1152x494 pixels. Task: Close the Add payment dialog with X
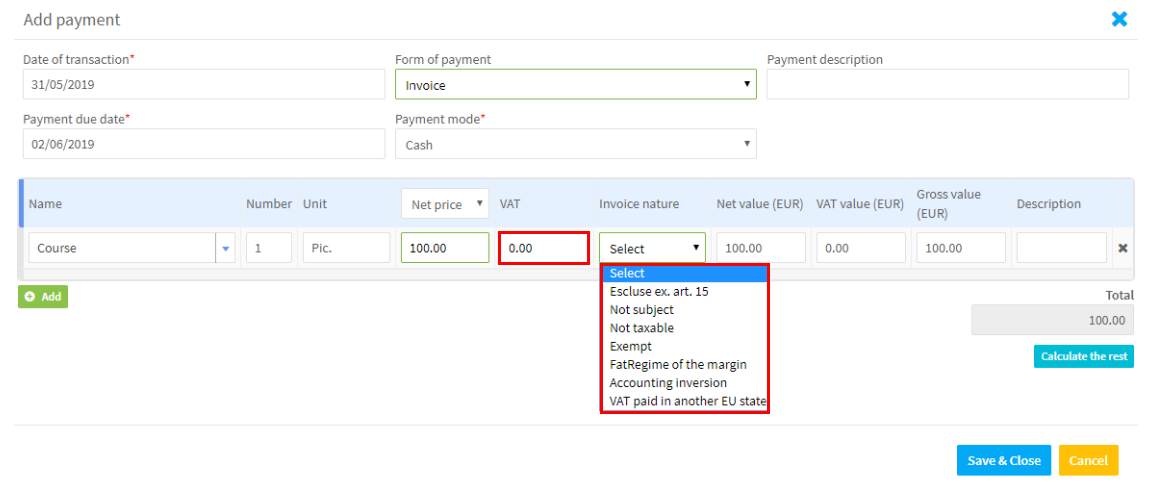pyautogui.click(x=1119, y=19)
